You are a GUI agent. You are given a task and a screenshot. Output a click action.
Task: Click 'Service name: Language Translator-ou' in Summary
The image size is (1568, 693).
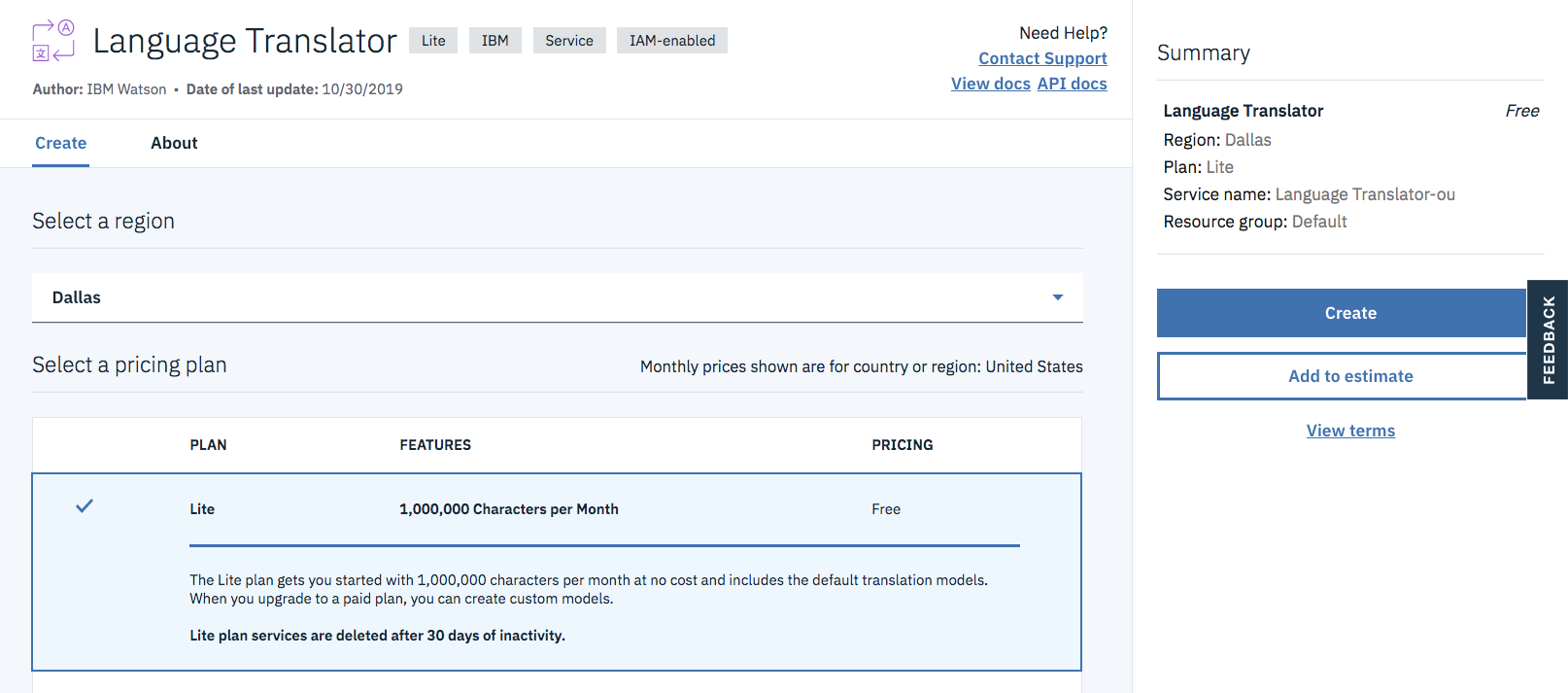pos(1310,194)
